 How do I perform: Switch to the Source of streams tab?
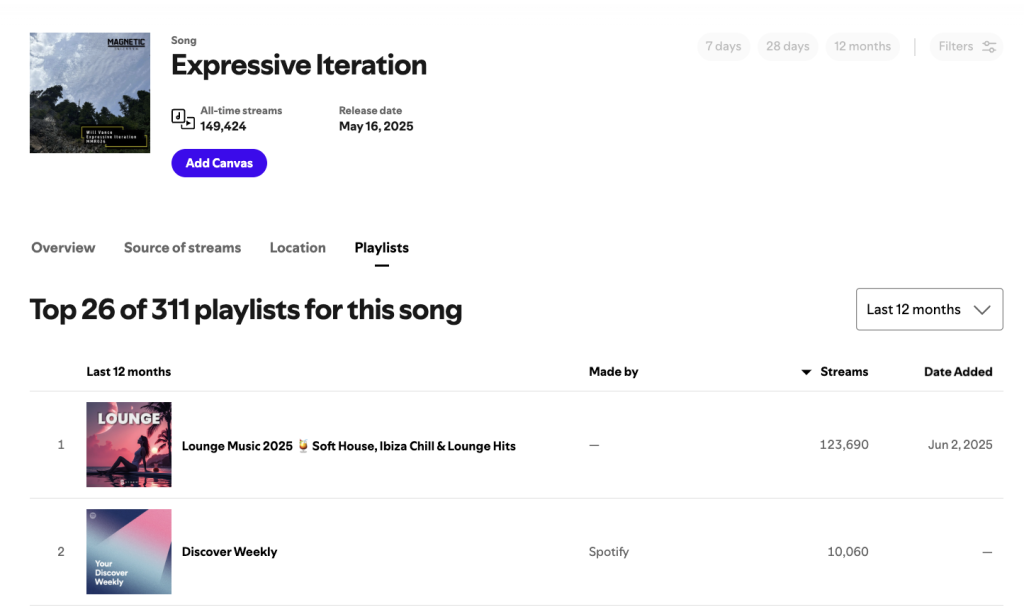182,248
